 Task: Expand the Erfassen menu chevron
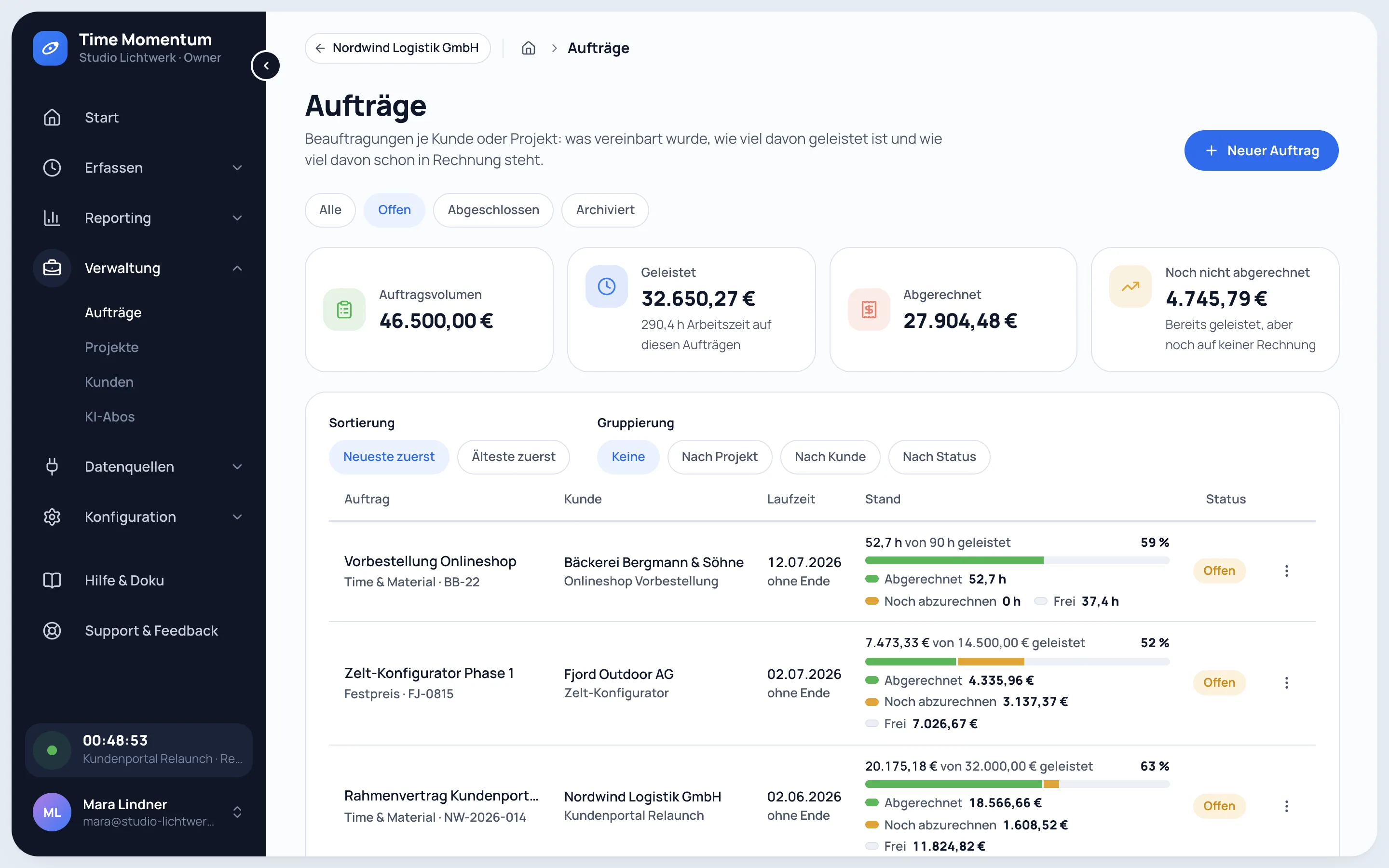click(x=237, y=168)
